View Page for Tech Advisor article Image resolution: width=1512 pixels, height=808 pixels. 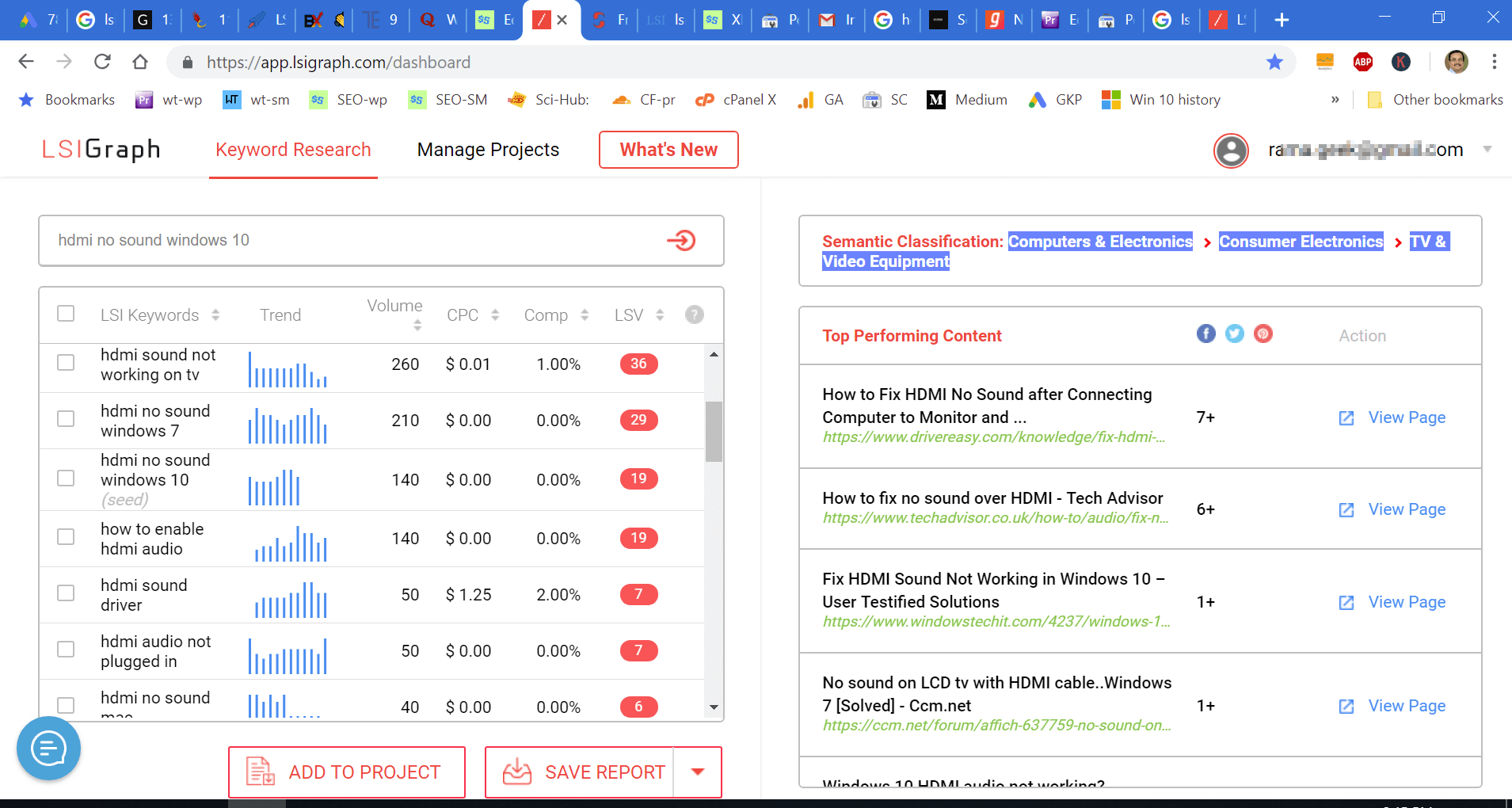pyautogui.click(x=1392, y=509)
